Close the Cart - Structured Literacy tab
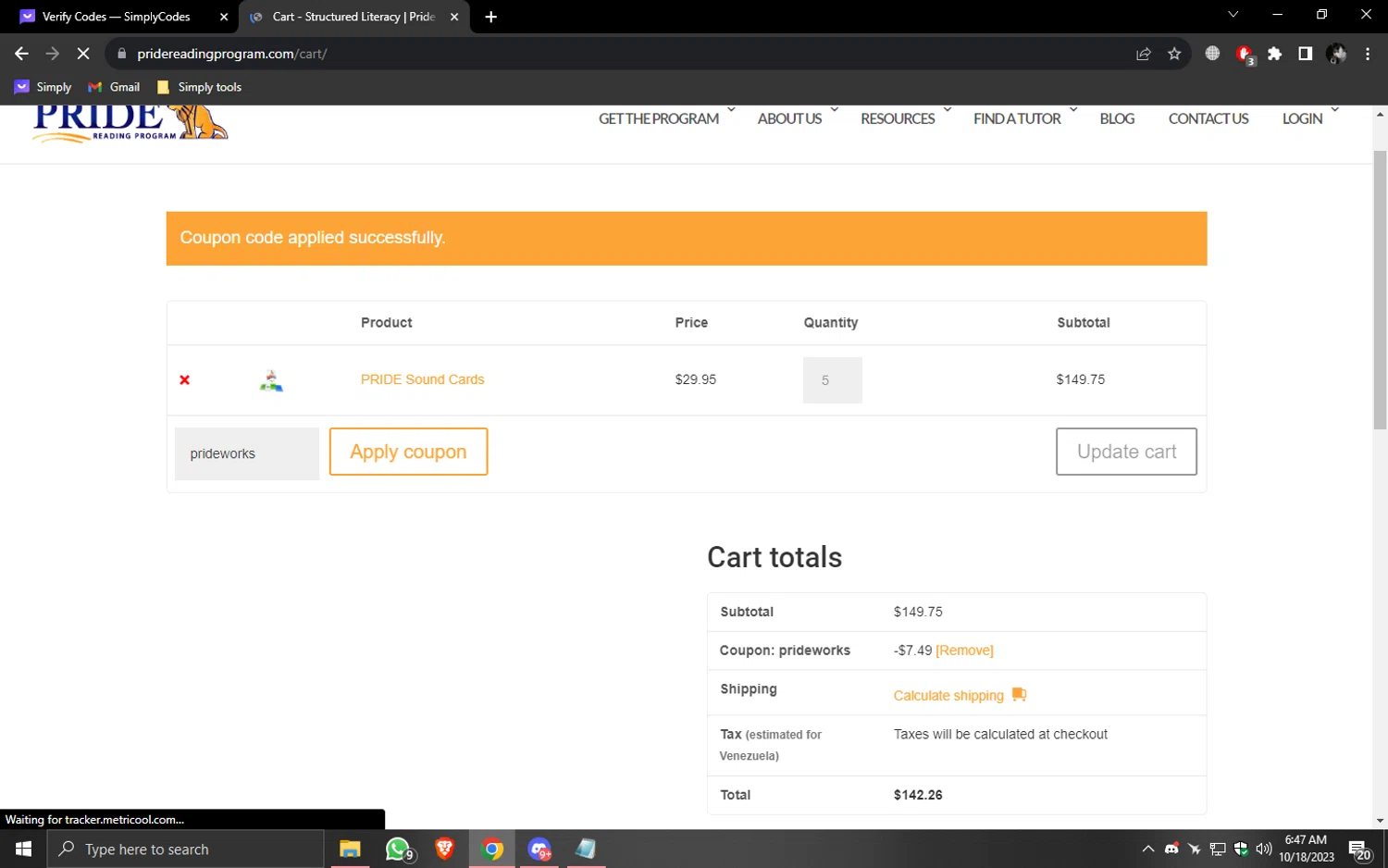 click(x=454, y=17)
